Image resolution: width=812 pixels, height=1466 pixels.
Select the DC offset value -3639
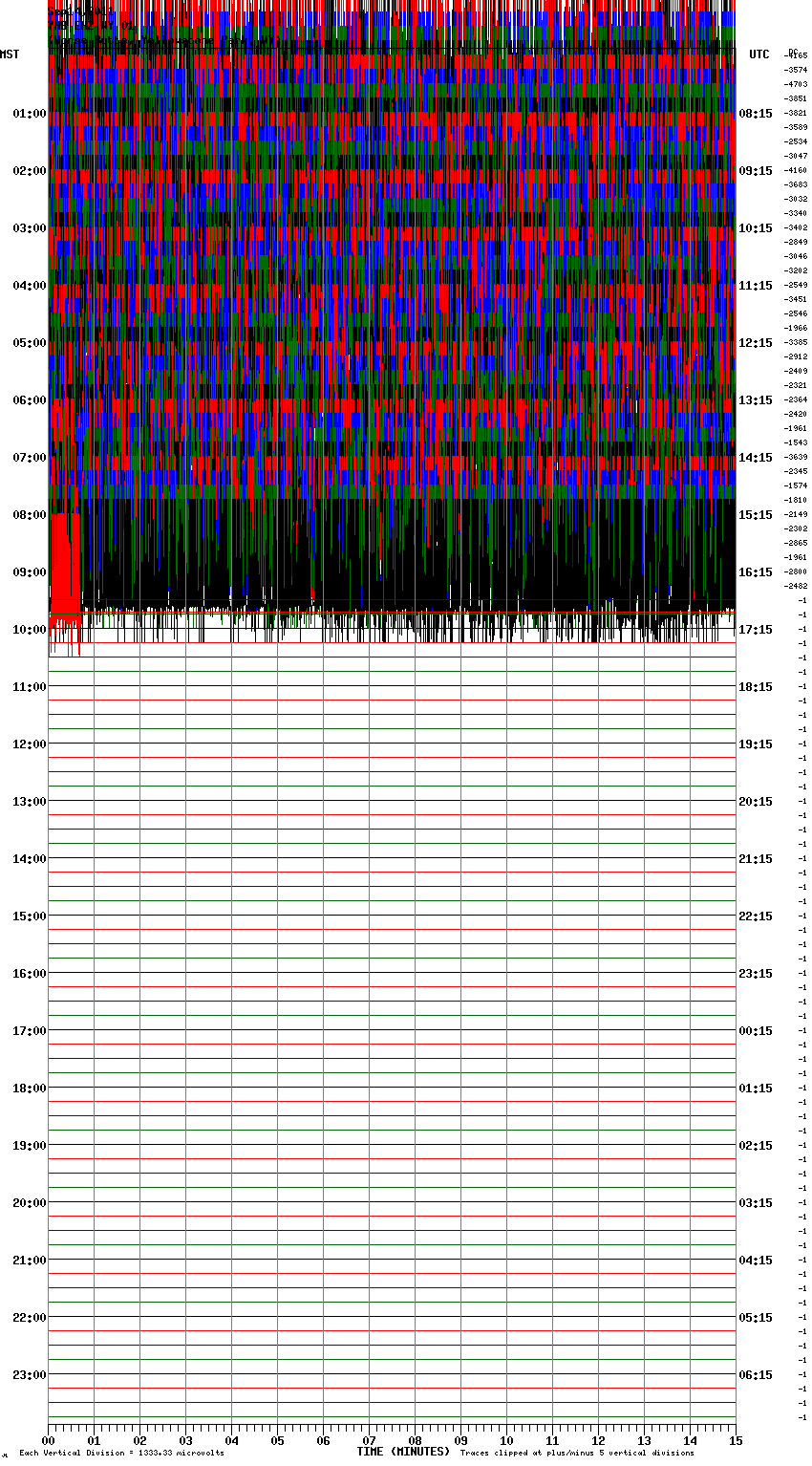point(796,457)
